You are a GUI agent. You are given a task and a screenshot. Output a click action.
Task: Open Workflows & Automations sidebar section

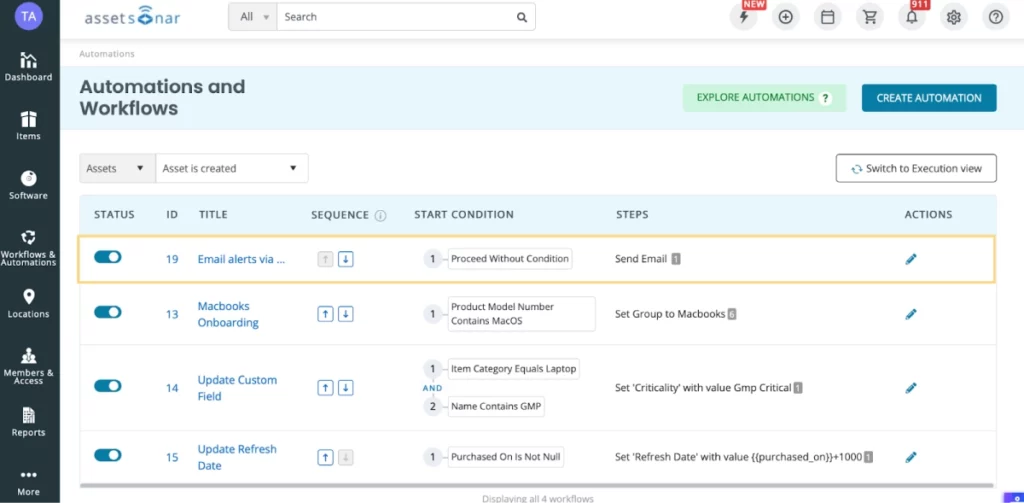[x=29, y=248]
